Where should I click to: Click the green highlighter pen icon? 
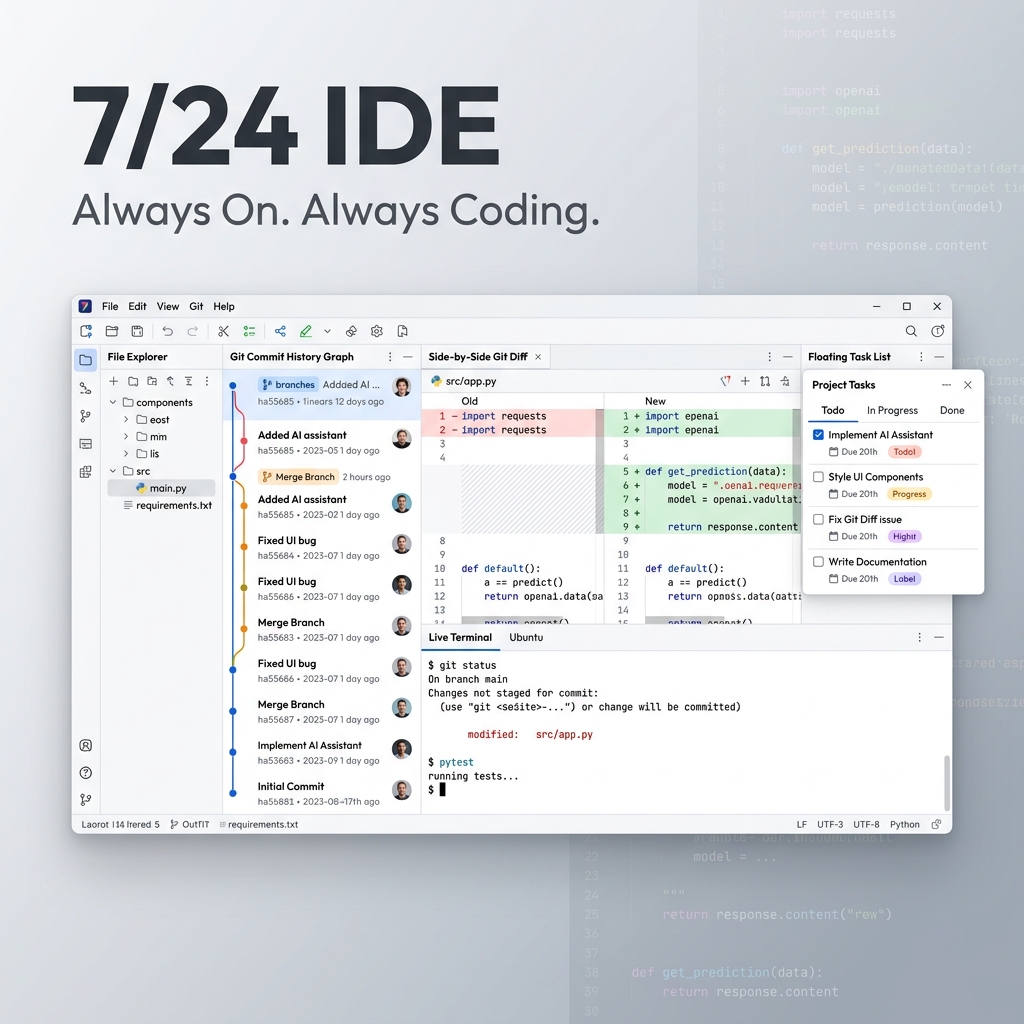[306, 331]
